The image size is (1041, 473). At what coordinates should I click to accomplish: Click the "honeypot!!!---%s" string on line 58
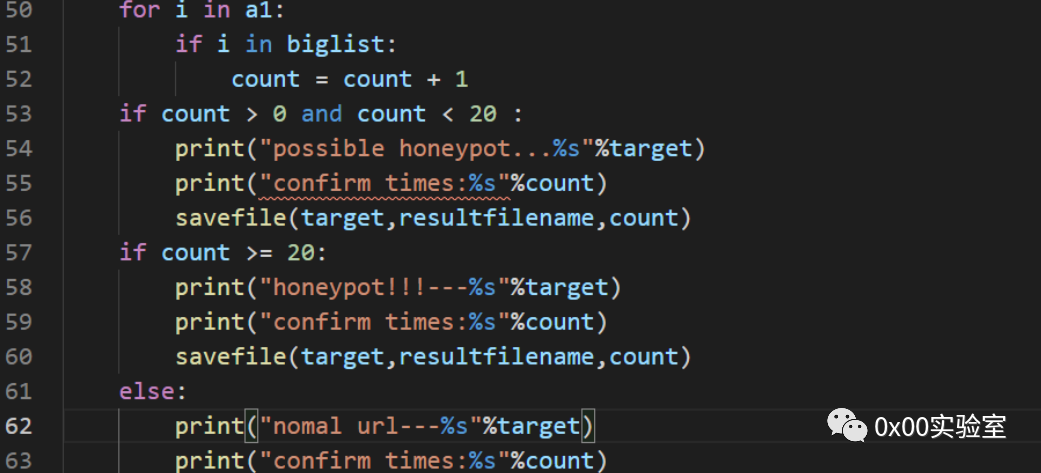click(x=384, y=288)
